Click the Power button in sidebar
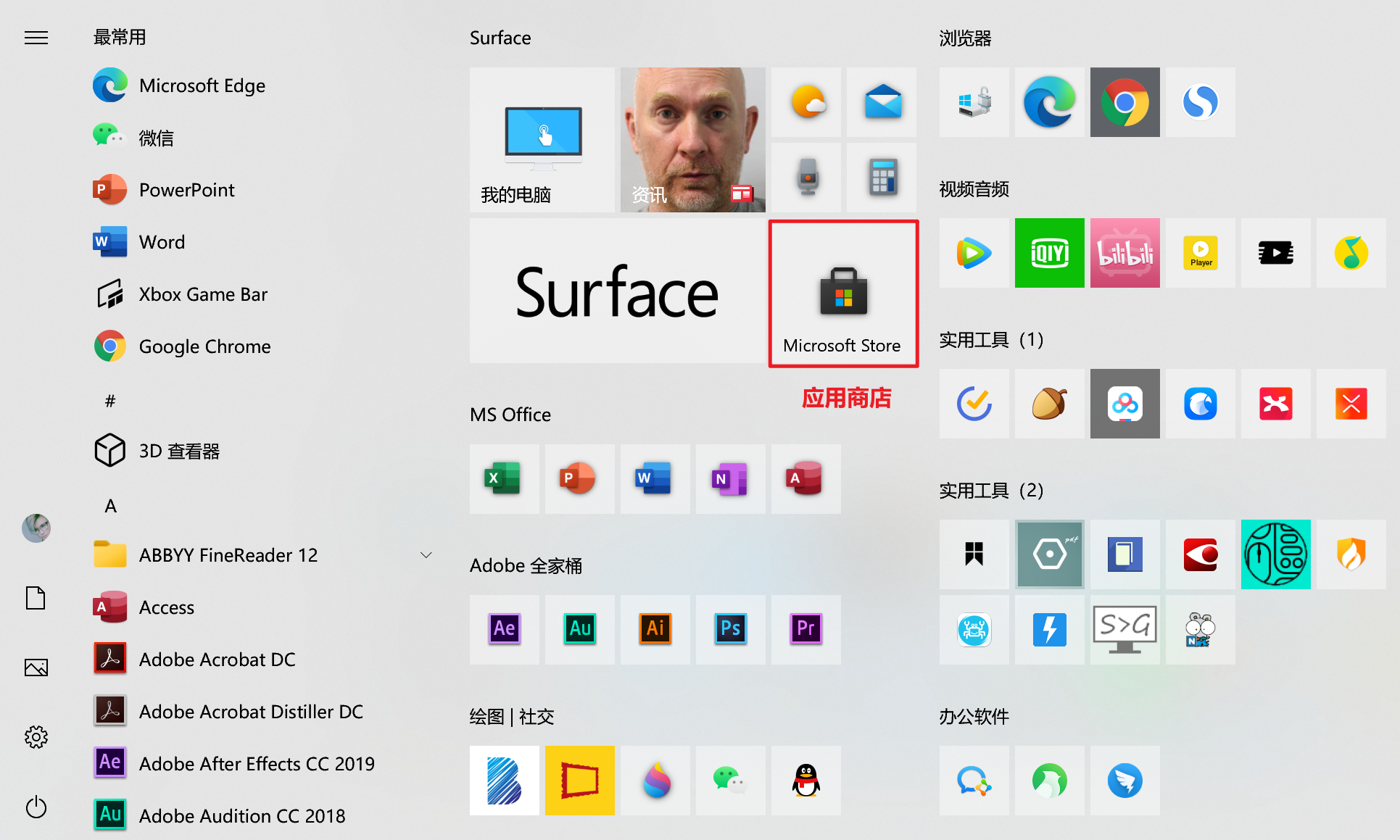Image resolution: width=1400 pixels, height=840 pixels. point(36,807)
